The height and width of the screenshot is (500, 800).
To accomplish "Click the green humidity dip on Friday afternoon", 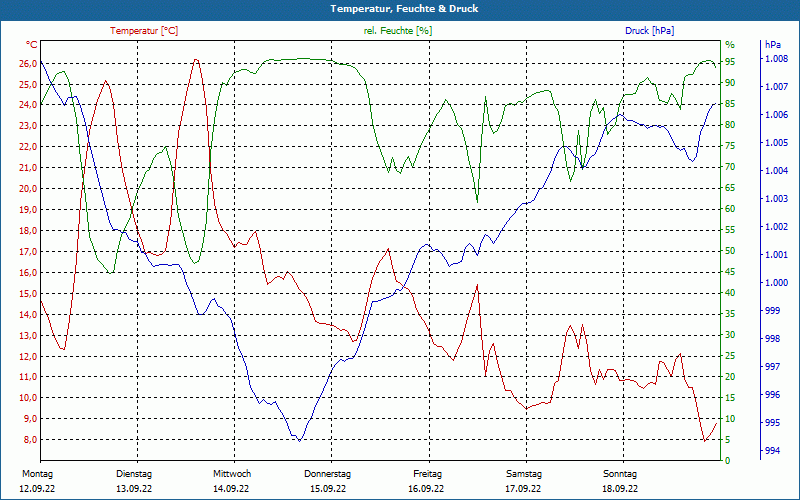I will (x=477, y=202).
